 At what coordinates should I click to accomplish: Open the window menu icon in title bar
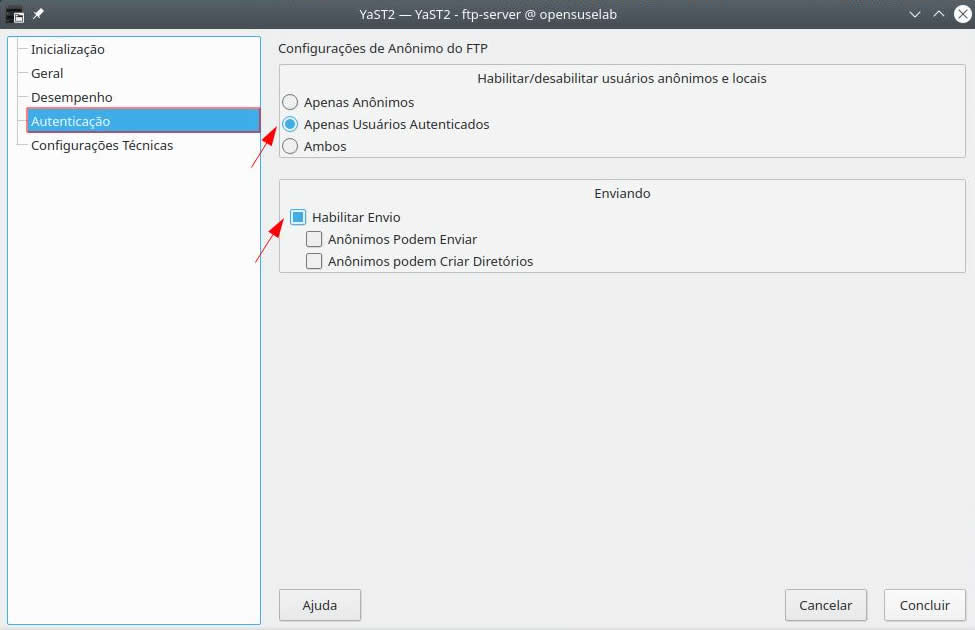[15, 14]
